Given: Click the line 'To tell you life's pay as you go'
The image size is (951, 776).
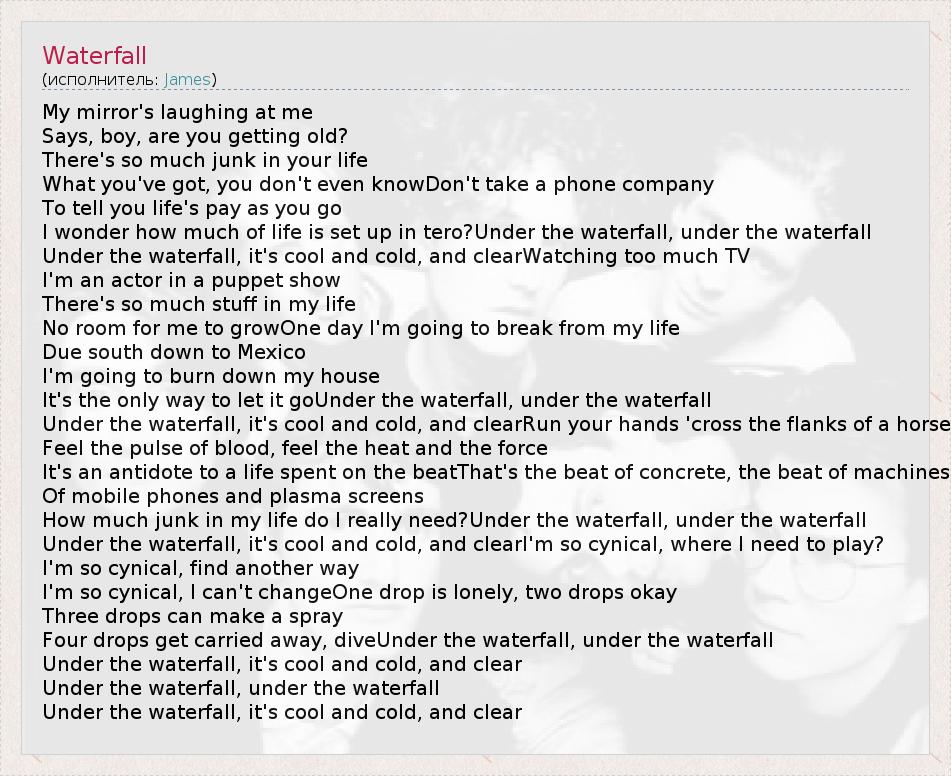Looking at the screenshot, I should 192,208.
